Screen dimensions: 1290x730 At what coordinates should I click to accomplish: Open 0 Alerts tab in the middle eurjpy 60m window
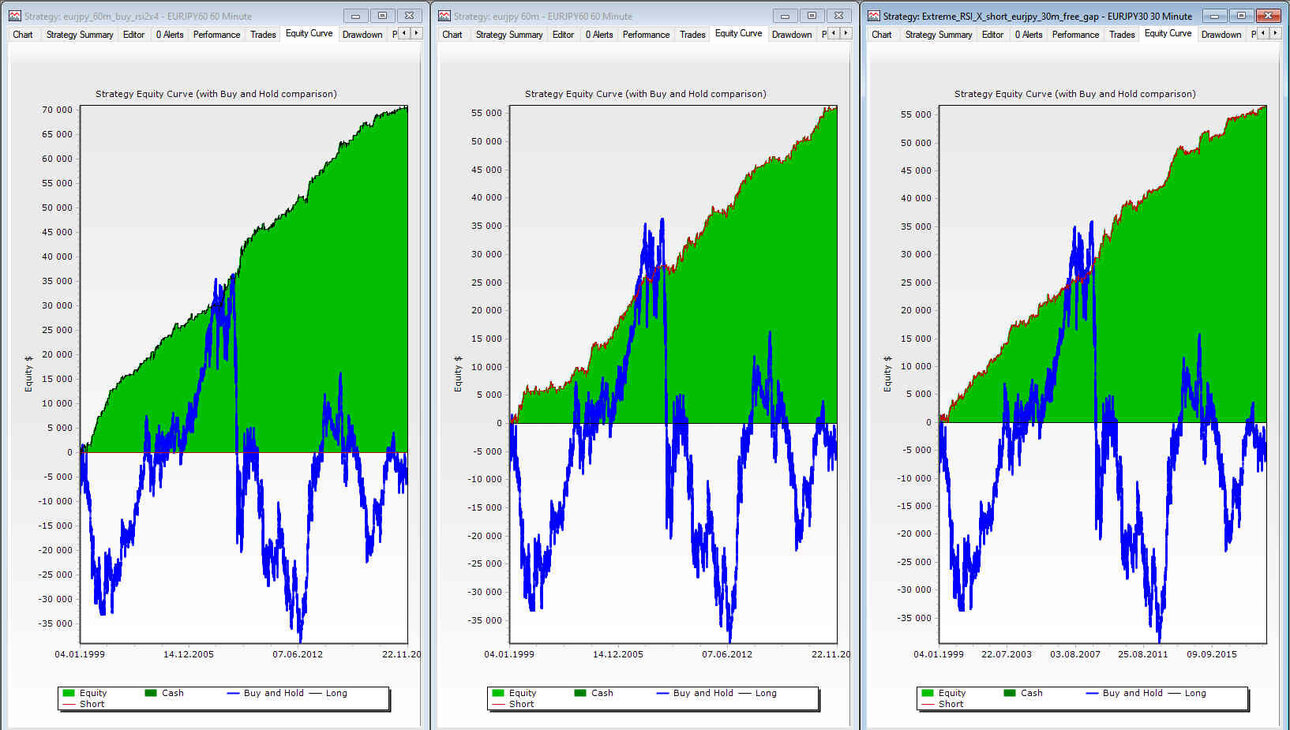pos(599,34)
